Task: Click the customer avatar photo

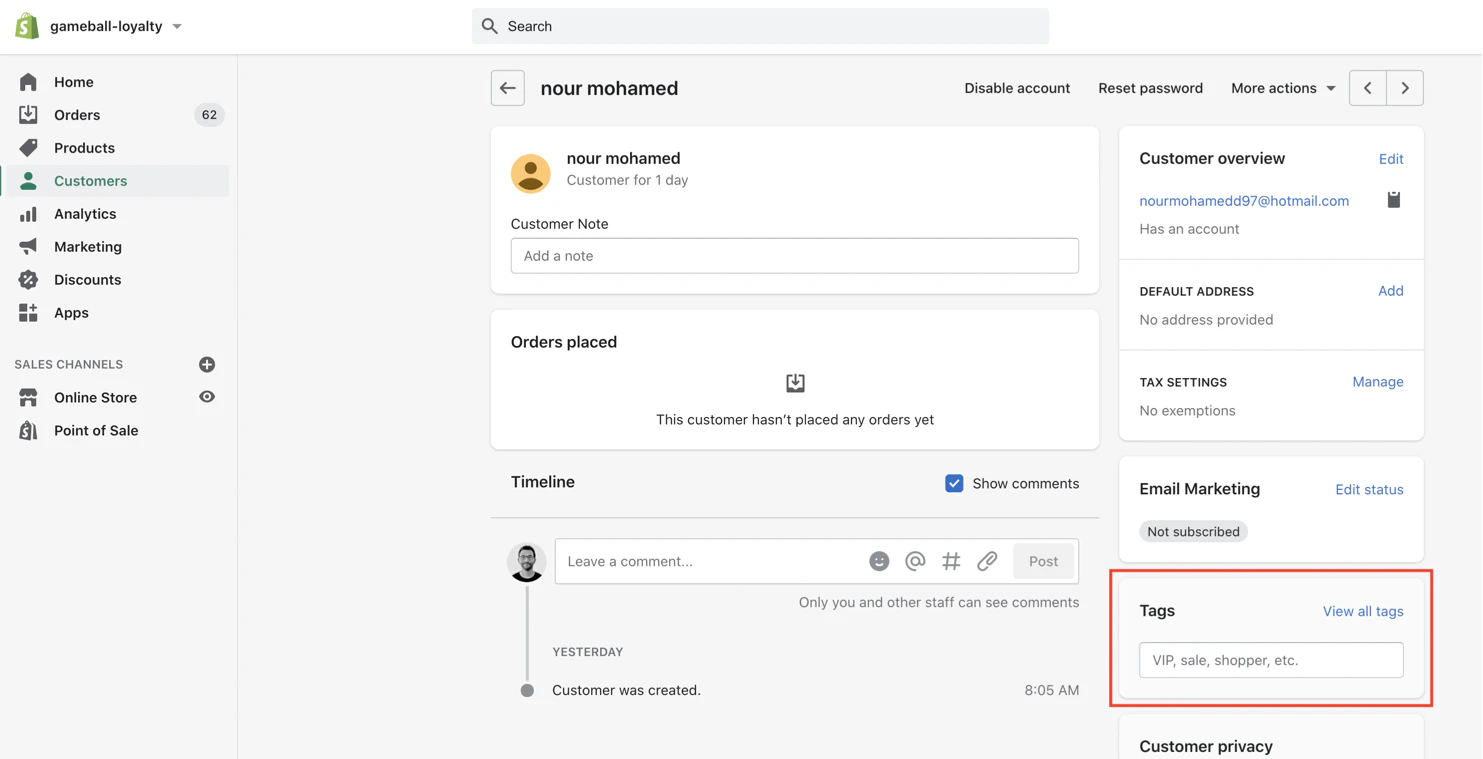Action: pos(530,172)
